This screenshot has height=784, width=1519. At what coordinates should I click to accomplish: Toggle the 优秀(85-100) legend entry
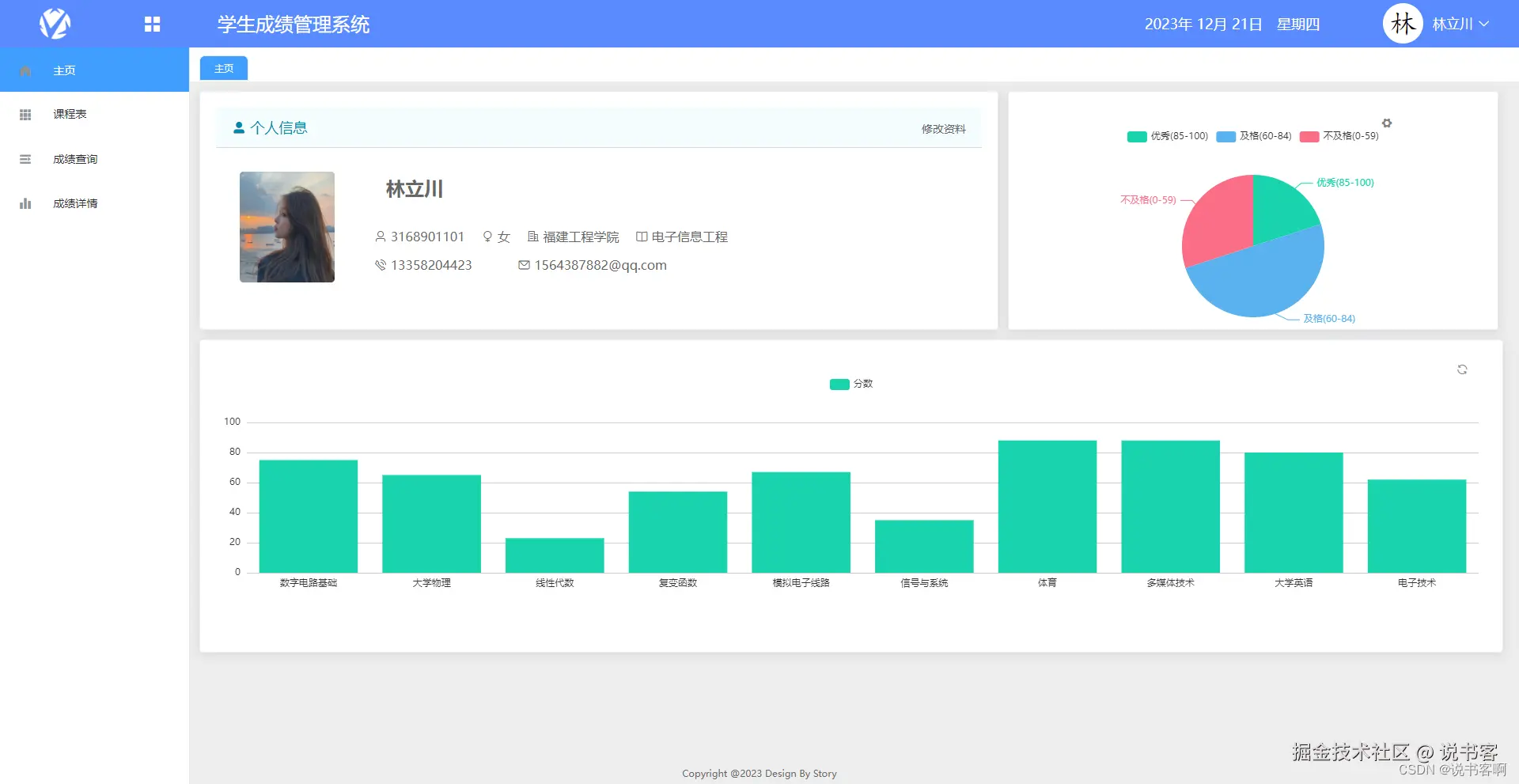click(1168, 136)
